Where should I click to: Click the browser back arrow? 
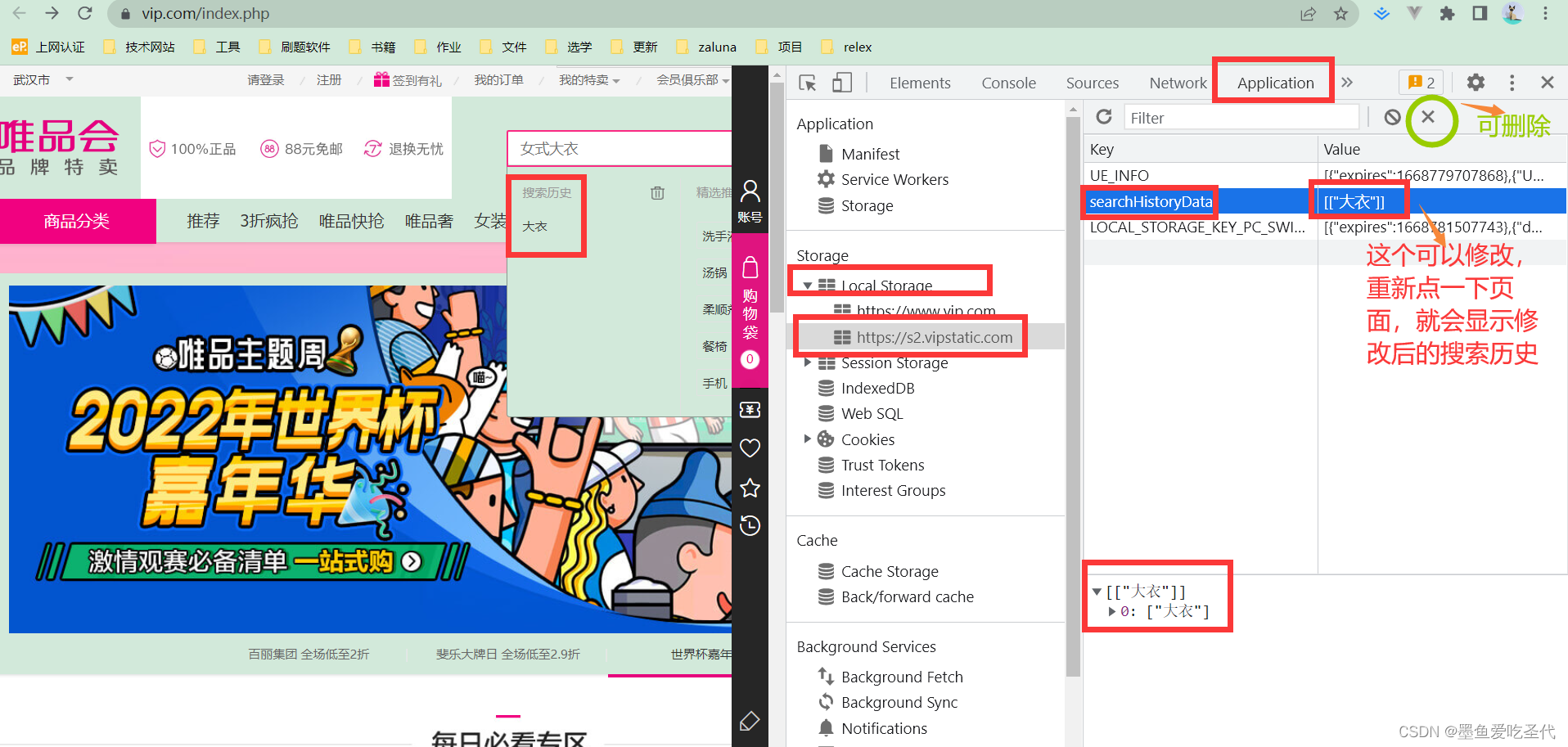[20, 13]
